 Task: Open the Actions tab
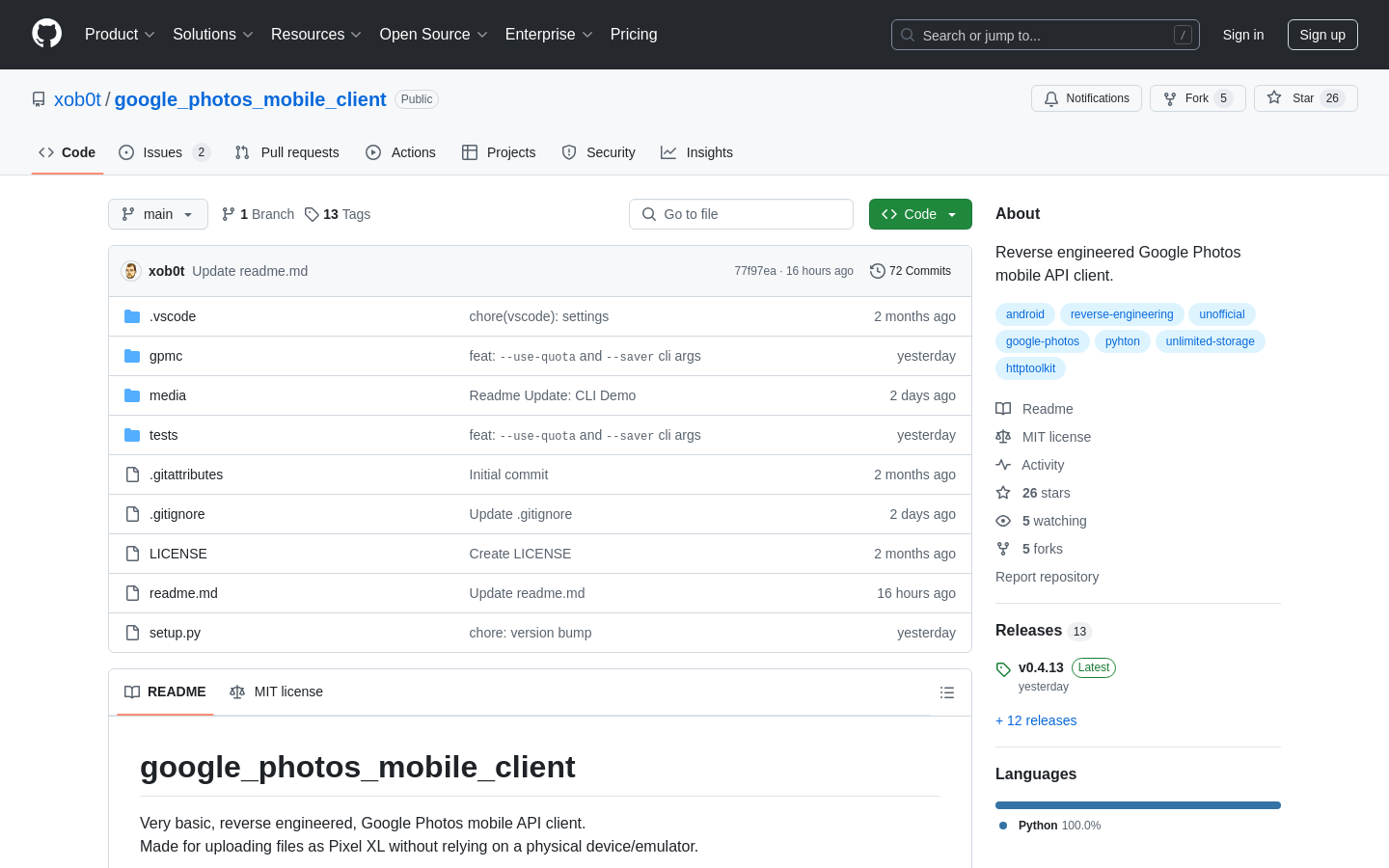400,152
